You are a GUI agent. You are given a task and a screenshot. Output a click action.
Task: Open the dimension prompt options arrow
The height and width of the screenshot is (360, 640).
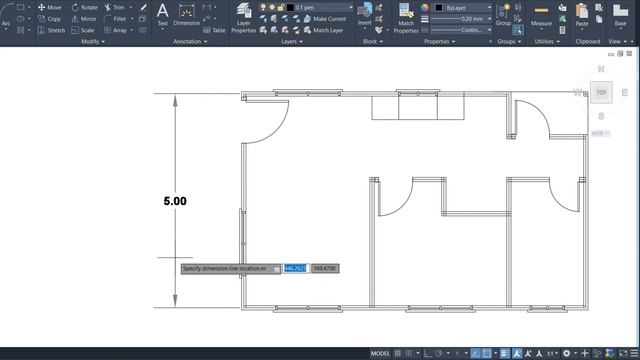coord(277,269)
